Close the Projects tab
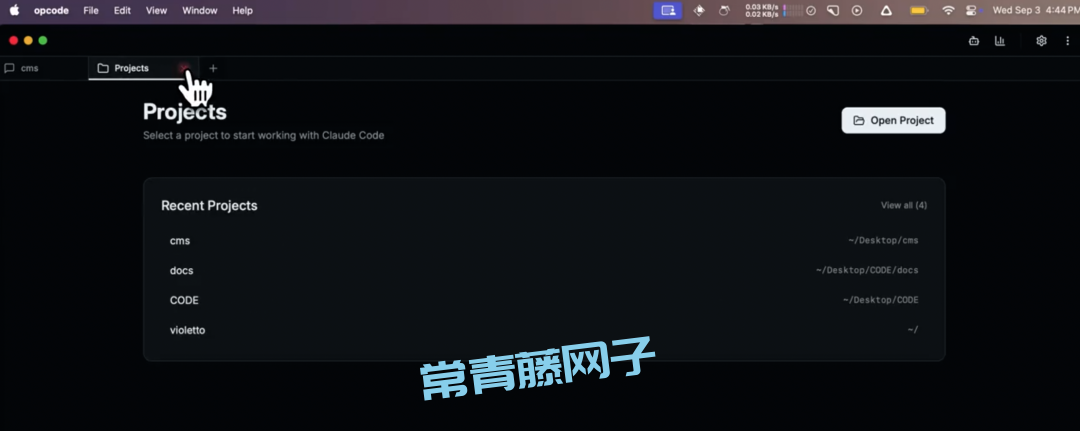Screen dimensions: 1080x431 184,68
